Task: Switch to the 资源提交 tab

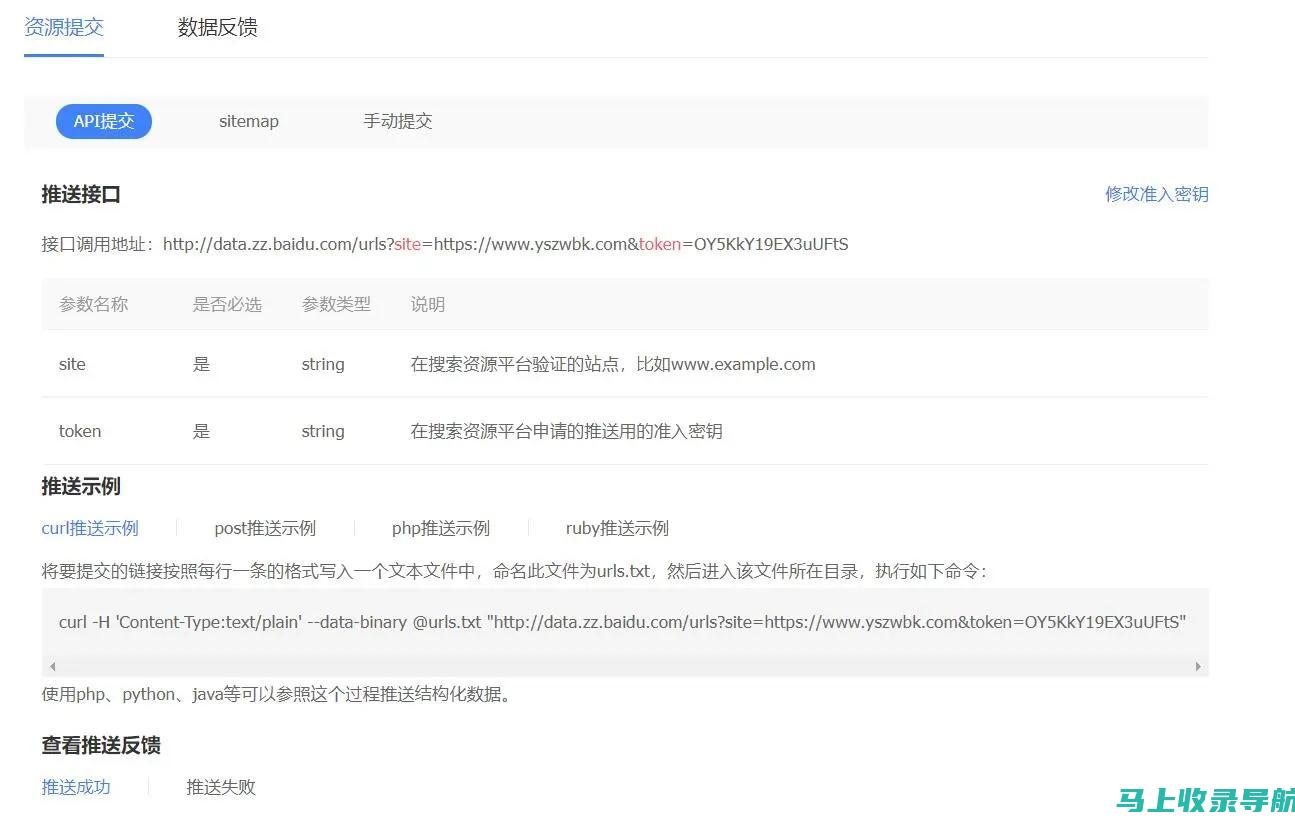Action: [64, 27]
